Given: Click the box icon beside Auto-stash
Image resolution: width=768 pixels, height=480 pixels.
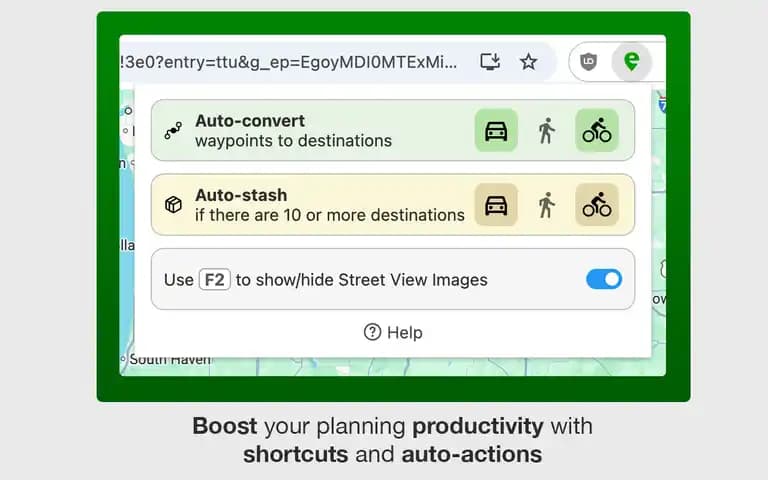Looking at the screenshot, I should click(x=173, y=205).
